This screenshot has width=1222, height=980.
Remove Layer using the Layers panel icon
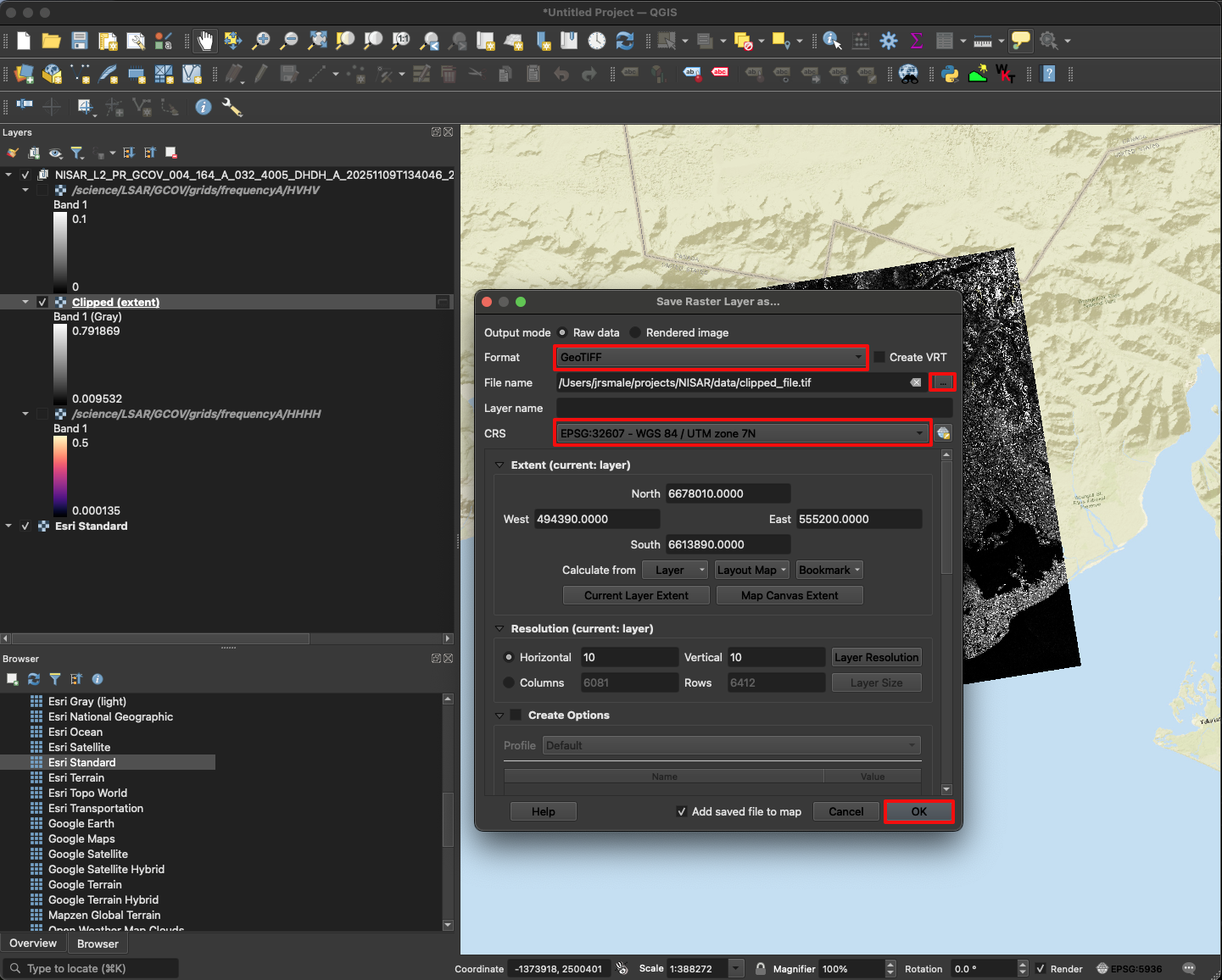(x=171, y=153)
